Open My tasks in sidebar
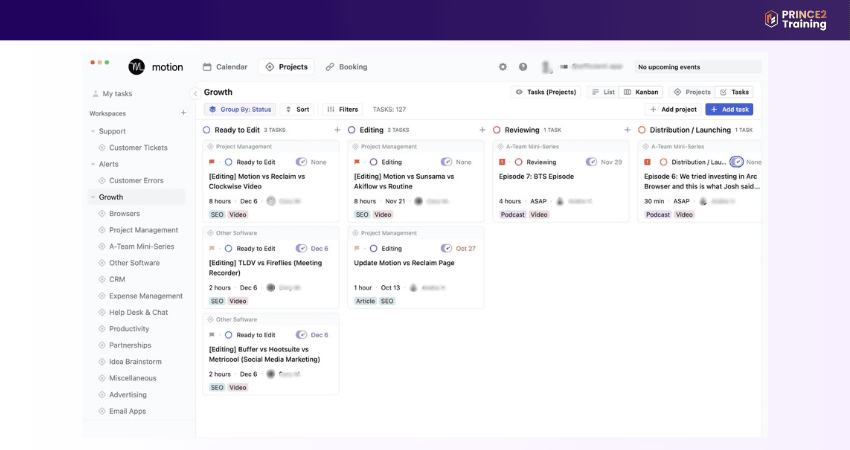Viewport: 850px width, 450px height. coord(112,93)
